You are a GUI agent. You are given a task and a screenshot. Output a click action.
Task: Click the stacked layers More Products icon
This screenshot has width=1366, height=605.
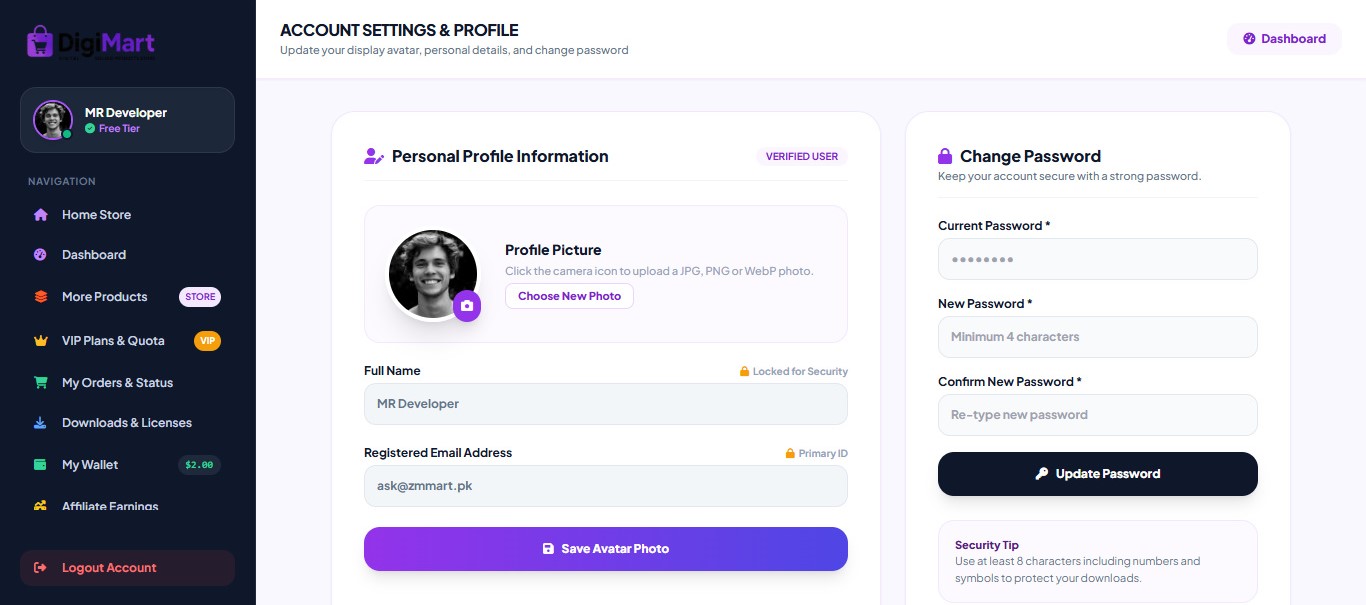(x=41, y=297)
